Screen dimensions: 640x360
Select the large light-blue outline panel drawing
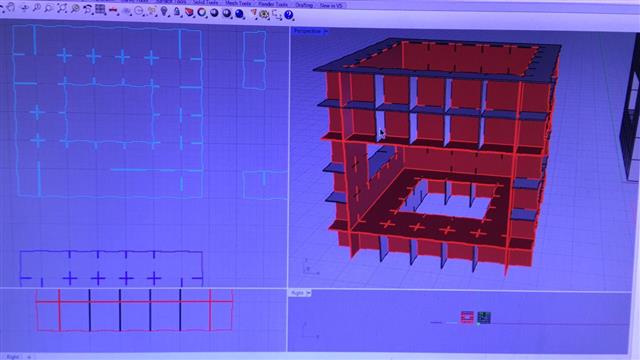tap(108, 111)
